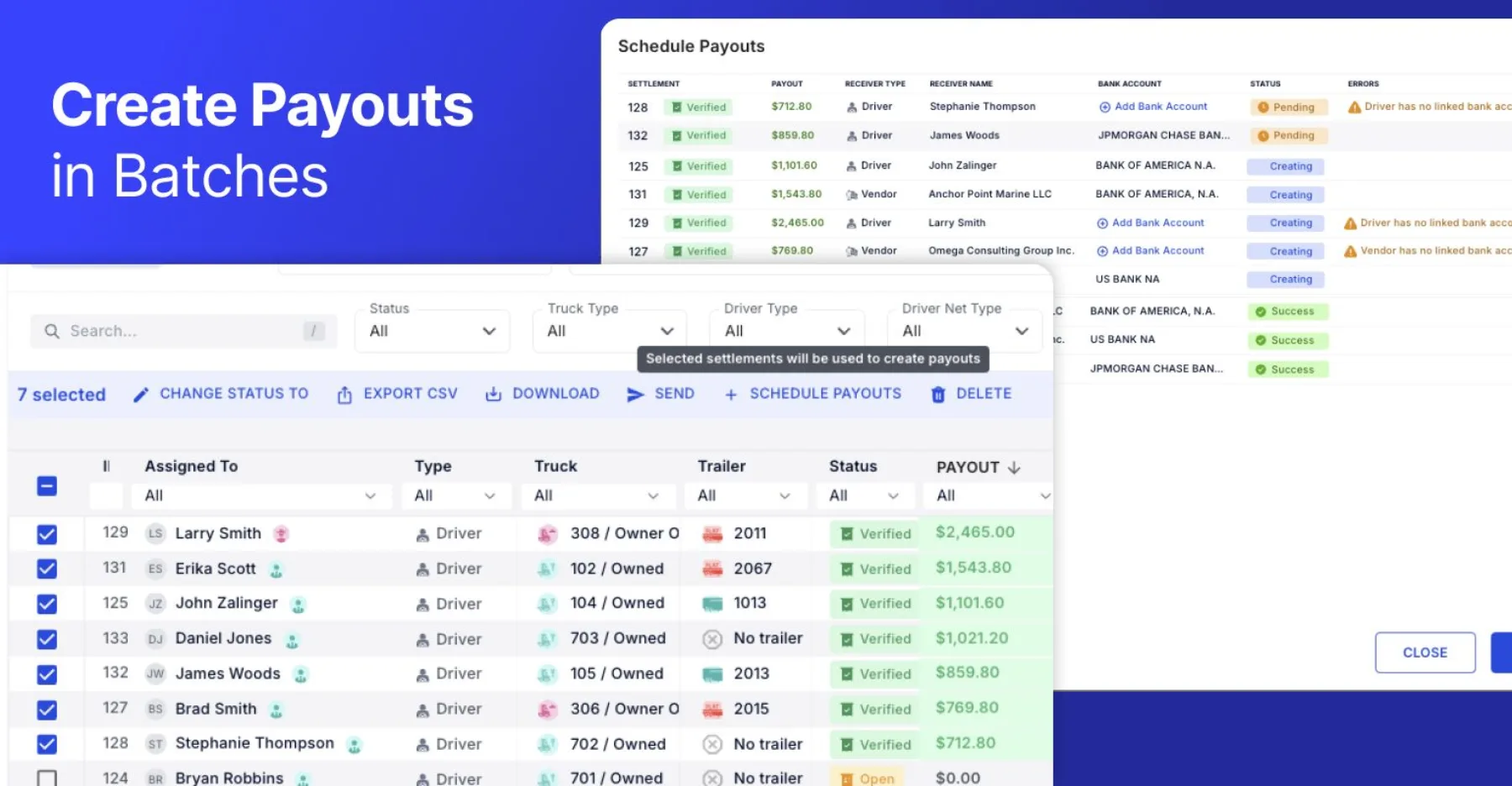Expand the Assigned To column filter

(x=261, y=496)
